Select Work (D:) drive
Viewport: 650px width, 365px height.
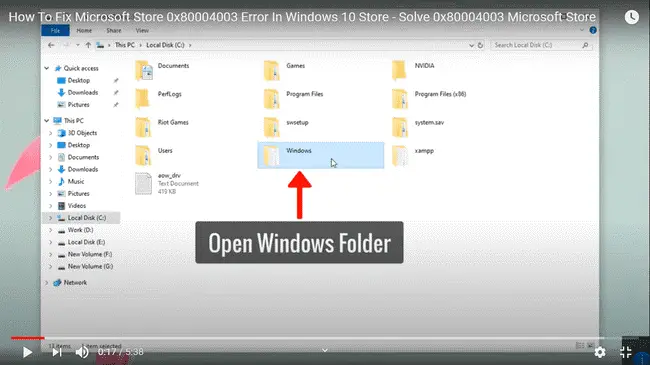tap(80, 230)
